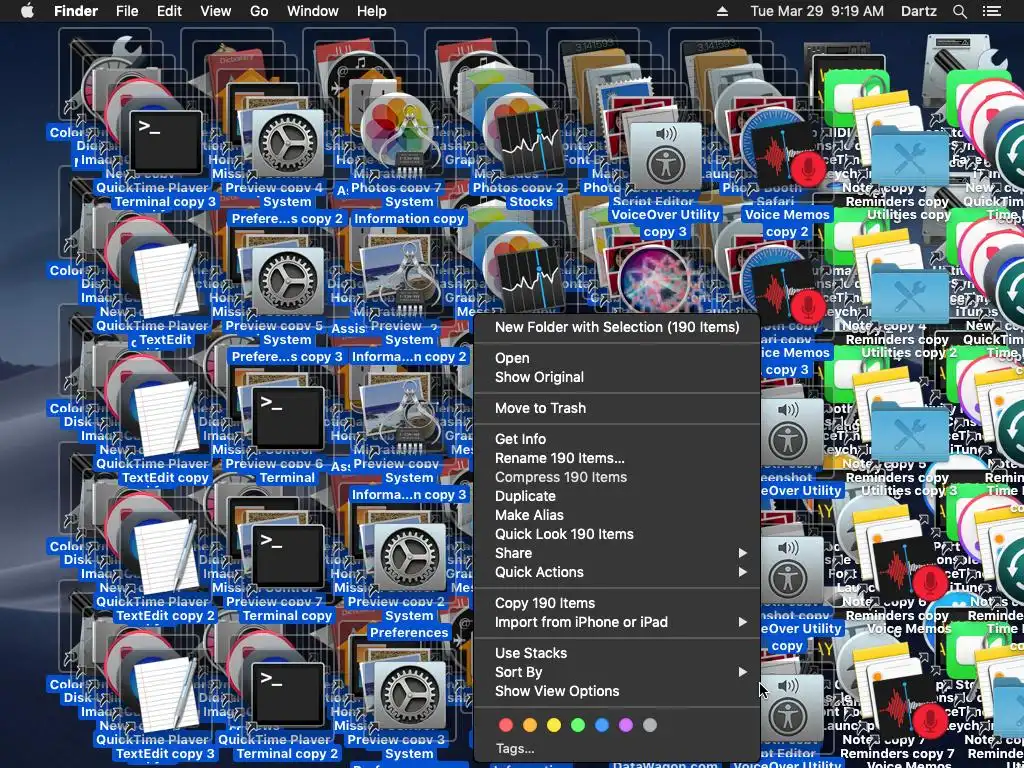Choose Get Info in the context menu
The height and width of the screenshot is (768, 1024).
coord(617,440)
